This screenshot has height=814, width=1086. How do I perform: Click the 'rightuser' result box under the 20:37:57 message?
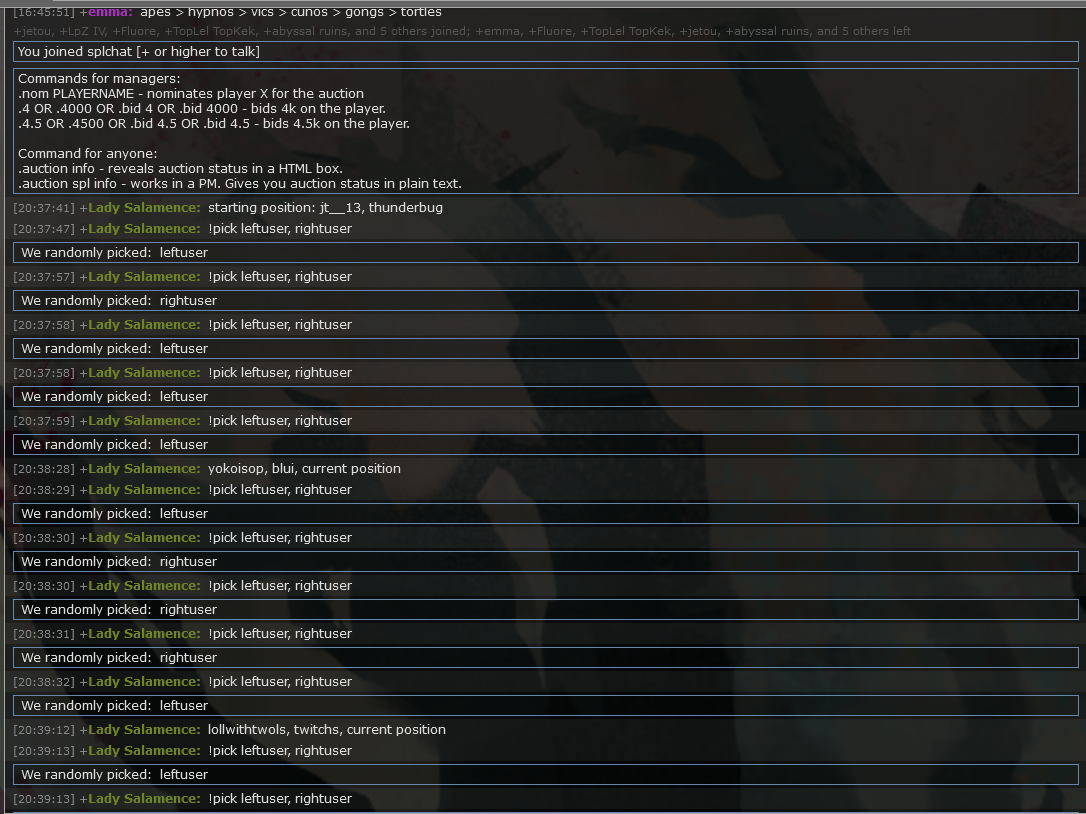(x=546, y=301)
